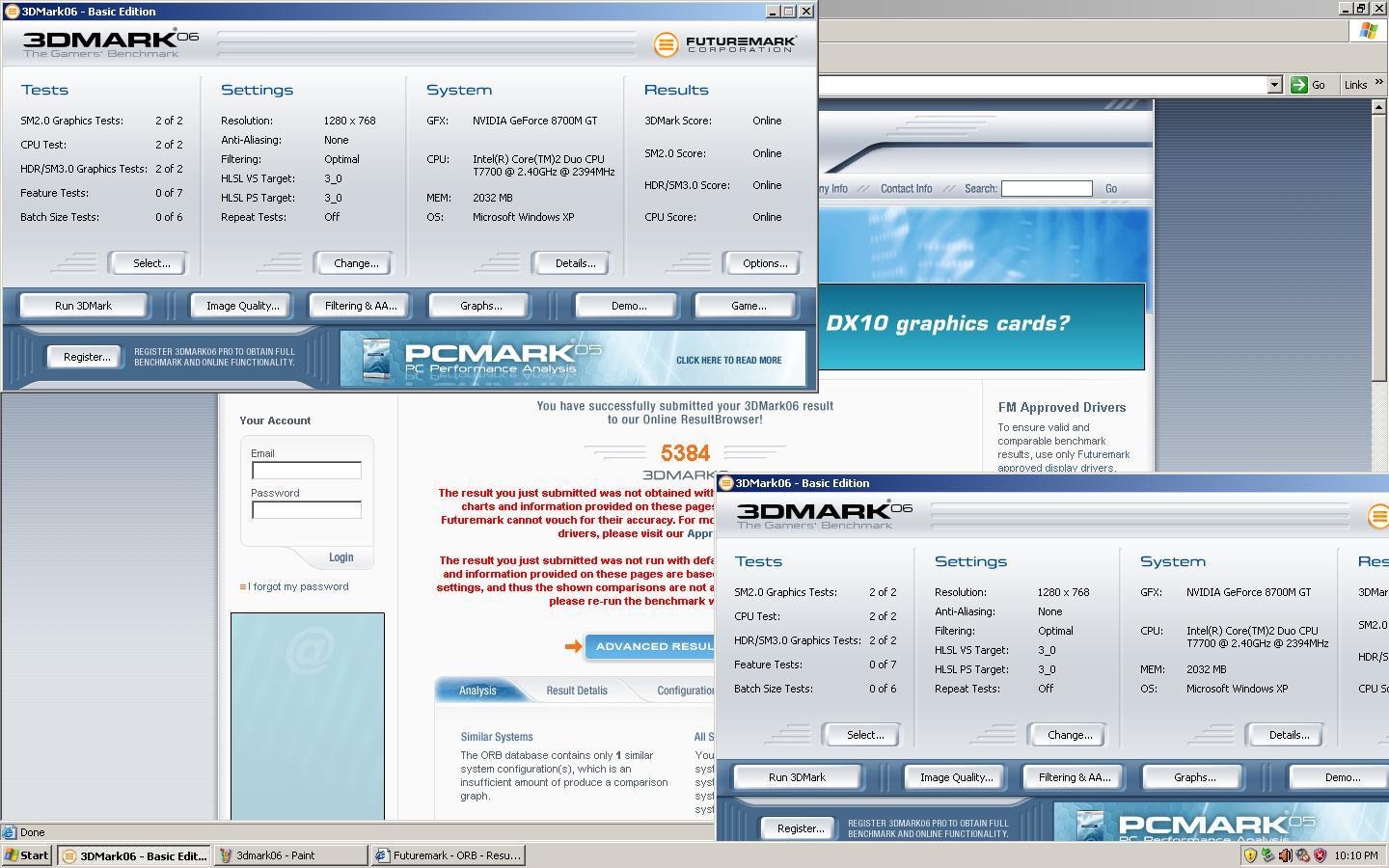Click the website Search box
Screen dimensions: 1389x868
[1047, 189]
